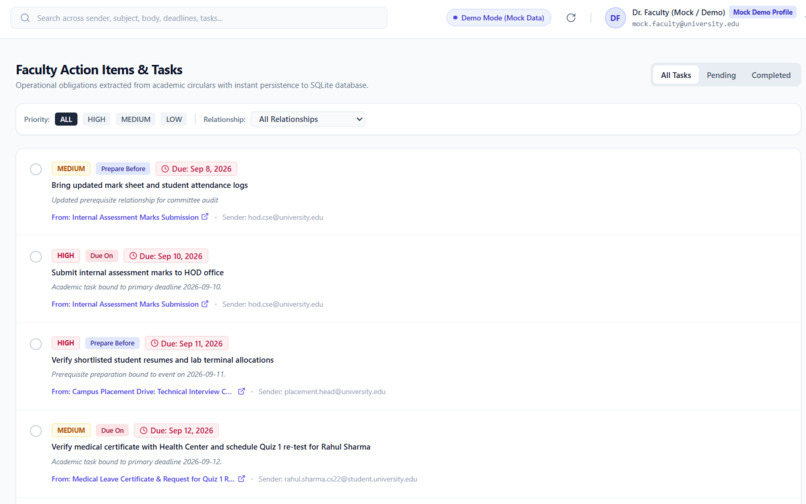Screen dimensions: 806x504
Task: Mark 'Verify medical certificate' task complete
Action: (35, 431)
